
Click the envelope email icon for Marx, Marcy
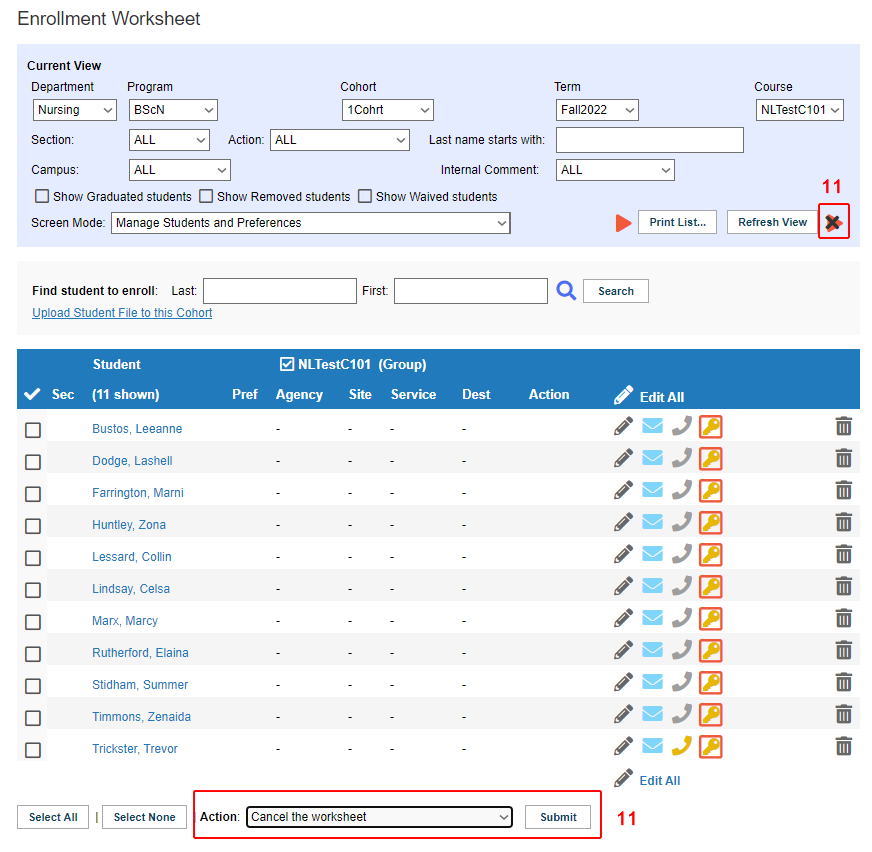652,618
